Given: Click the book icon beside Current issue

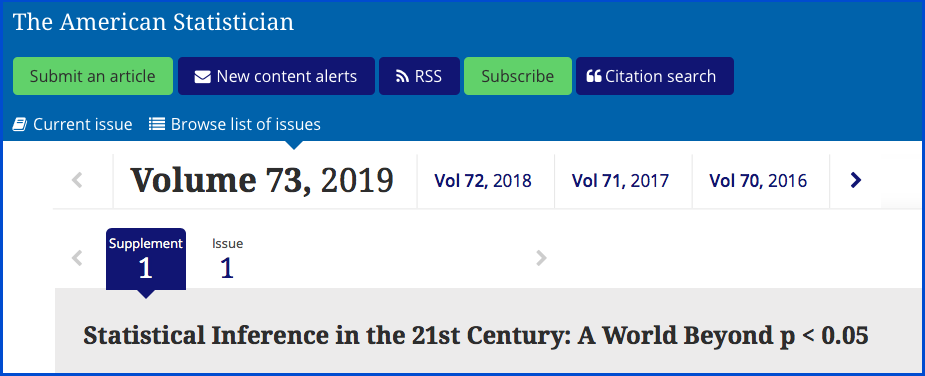Looking at the screenshot, I should (x=20, y=125).
